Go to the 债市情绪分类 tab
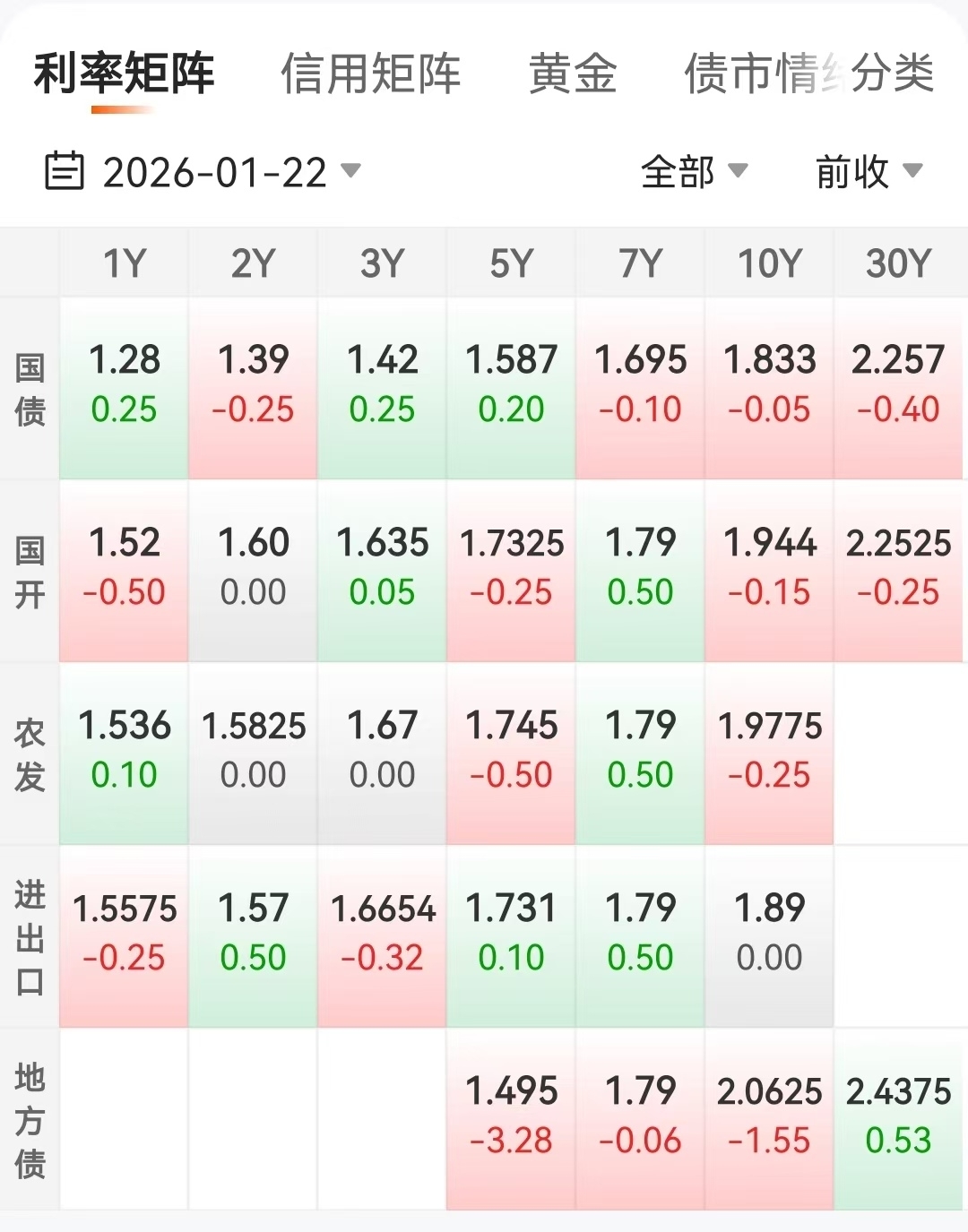Viewport: 968px width, 1232px height. pos(808,73)
